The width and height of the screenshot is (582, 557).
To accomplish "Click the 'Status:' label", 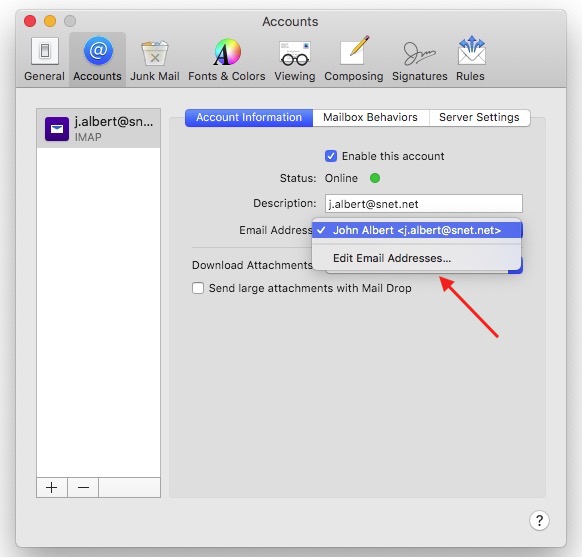I will tap(298, 178).
